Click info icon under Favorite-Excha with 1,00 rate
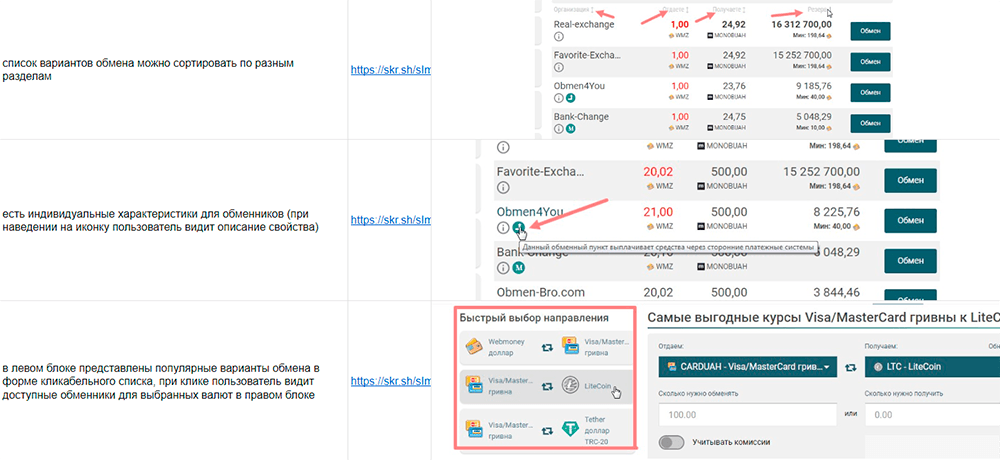 (x=559, y=66)
